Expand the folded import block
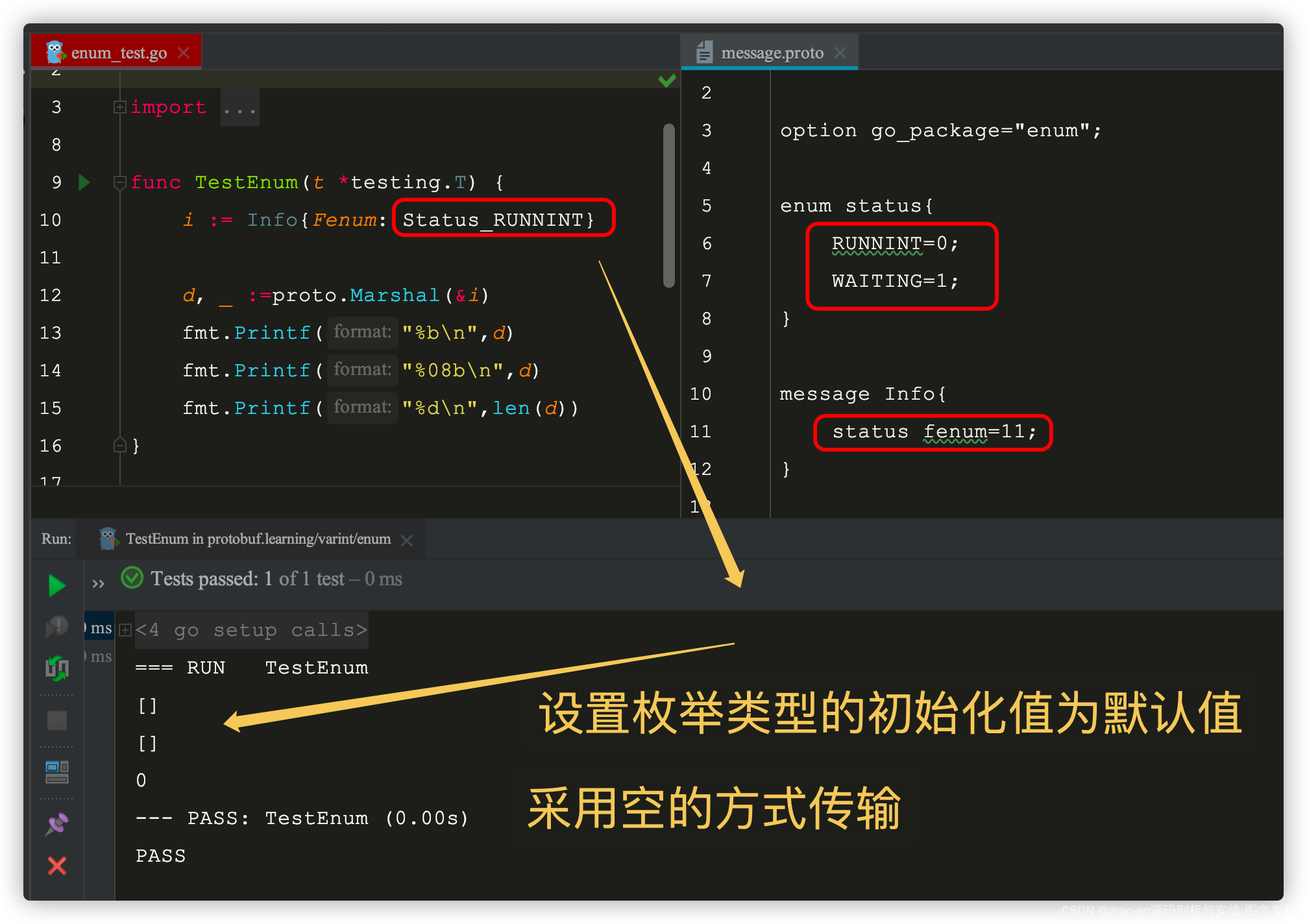The image size is (1307, 924). (119, 107)
